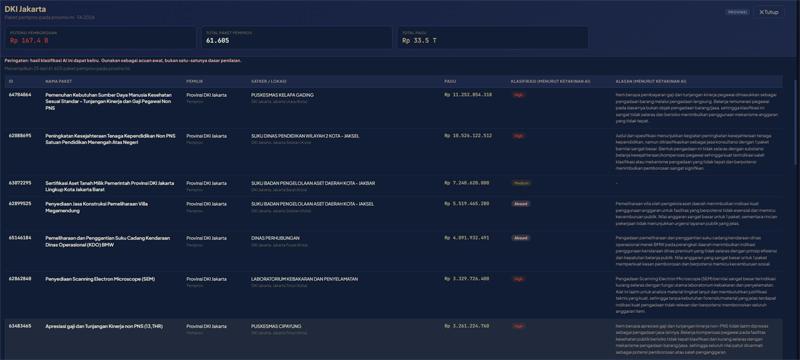800x360 pixels.
Task: Click the vertical scrollbar on the right
Action: [796, 122]
